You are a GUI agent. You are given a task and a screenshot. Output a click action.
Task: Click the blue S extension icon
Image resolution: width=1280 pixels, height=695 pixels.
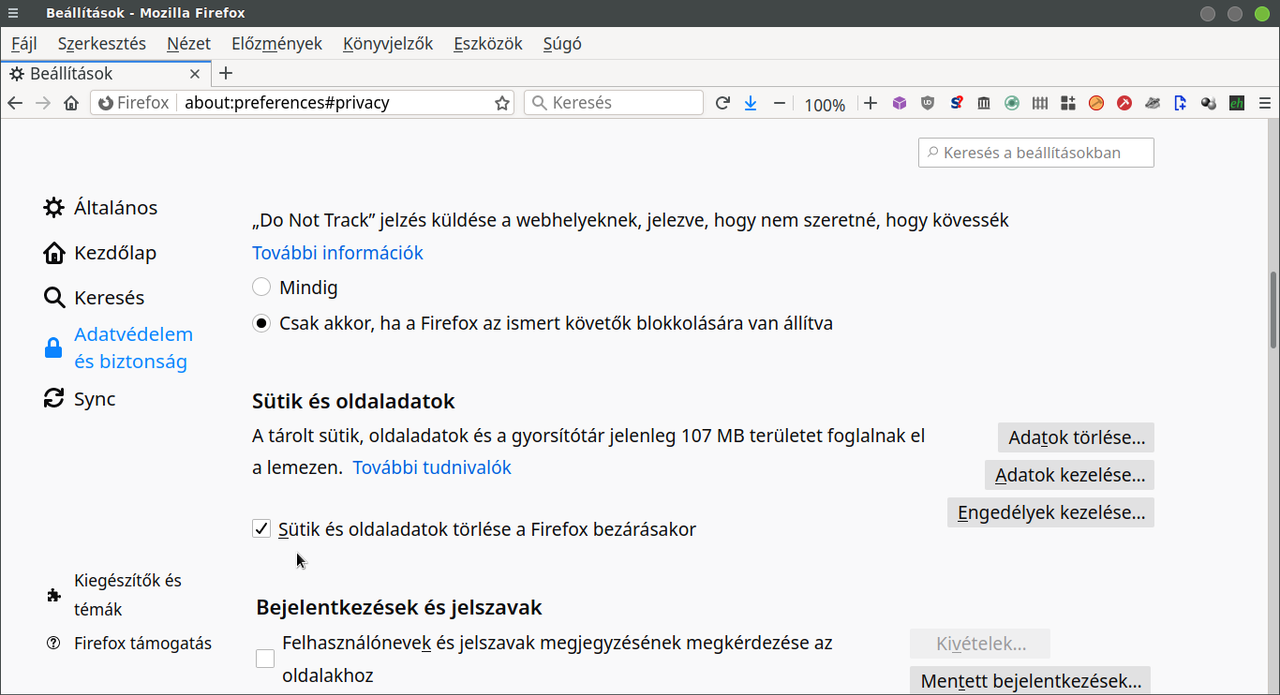[x=956, y=103]
